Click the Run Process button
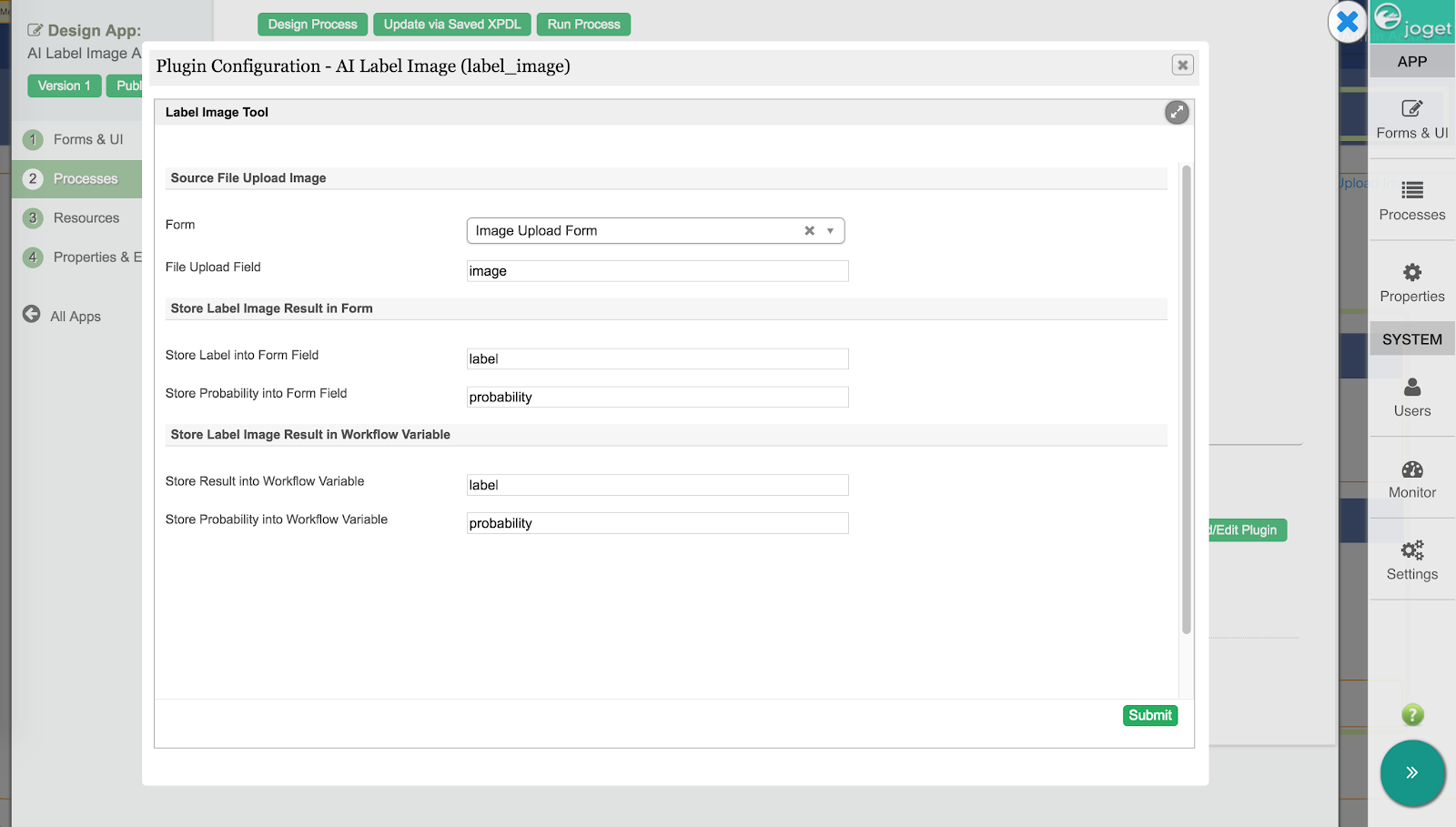This screenshot has width=1456, height=827. coord(583,25)
